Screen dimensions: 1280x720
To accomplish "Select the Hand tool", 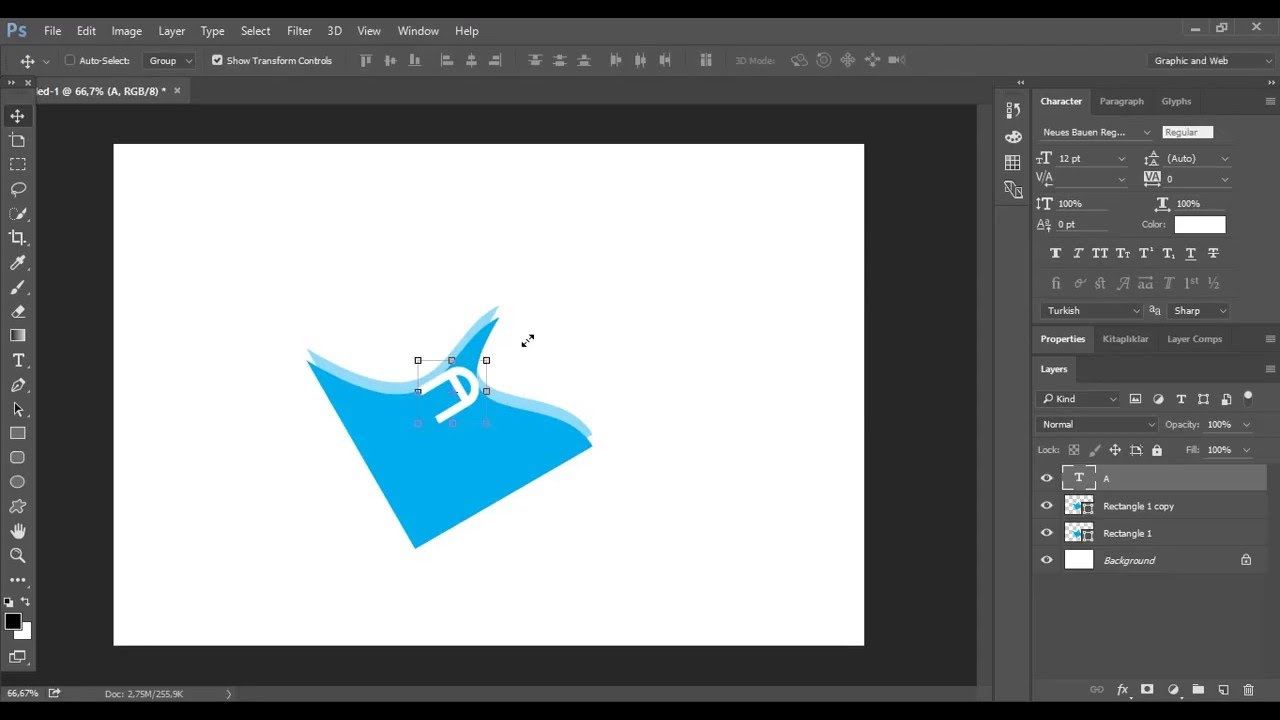I will coord(18,531).
